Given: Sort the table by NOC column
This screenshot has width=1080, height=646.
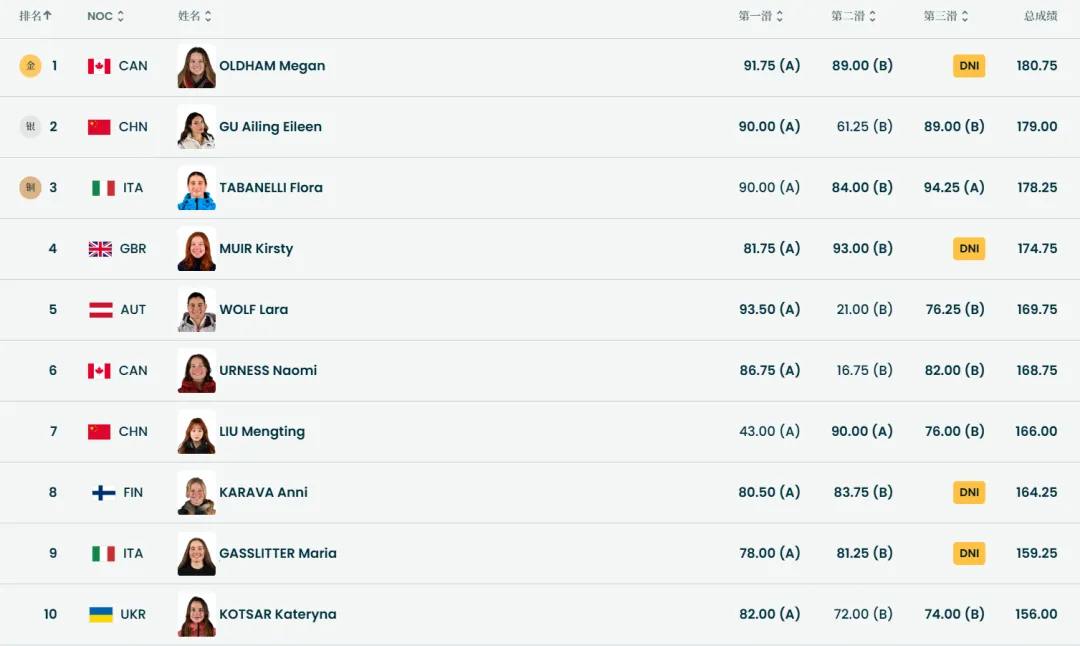Looking at the screenshot, I should pos(106,16).
